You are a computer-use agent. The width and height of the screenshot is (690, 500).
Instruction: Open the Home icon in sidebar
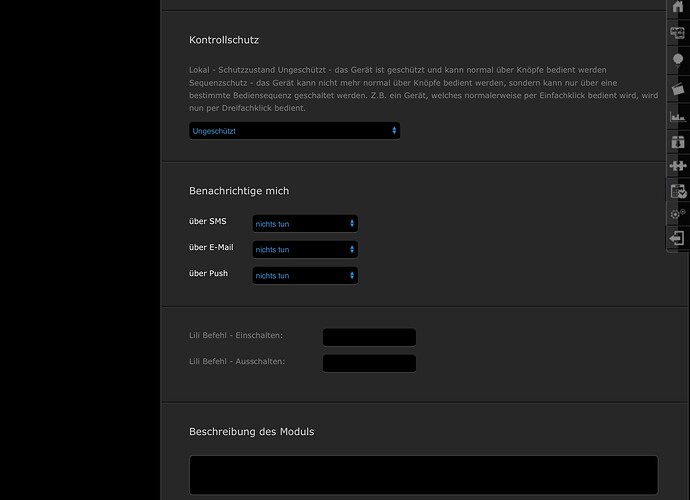point(678,8)
